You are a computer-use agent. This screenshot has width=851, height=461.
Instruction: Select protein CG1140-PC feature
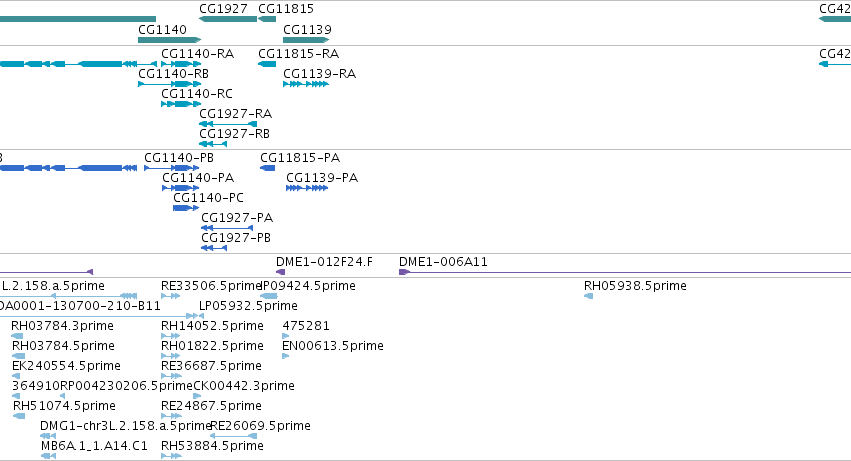(186, 208)
